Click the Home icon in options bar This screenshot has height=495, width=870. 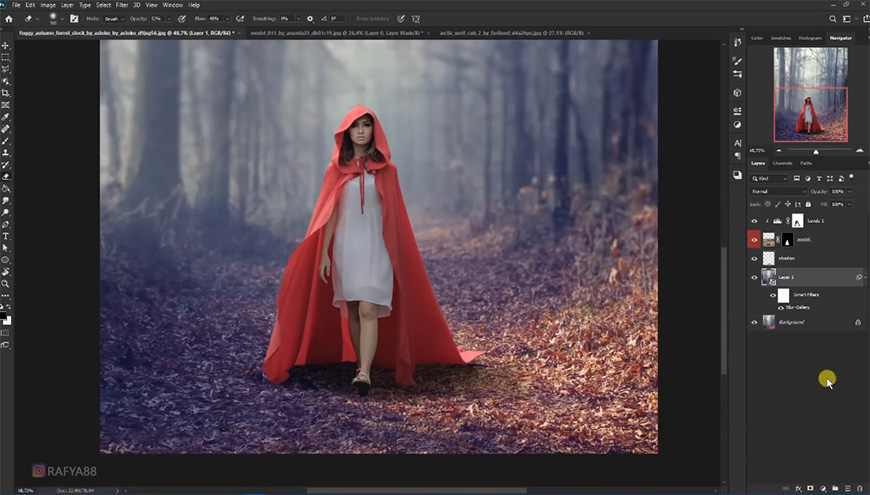point(8,19)
